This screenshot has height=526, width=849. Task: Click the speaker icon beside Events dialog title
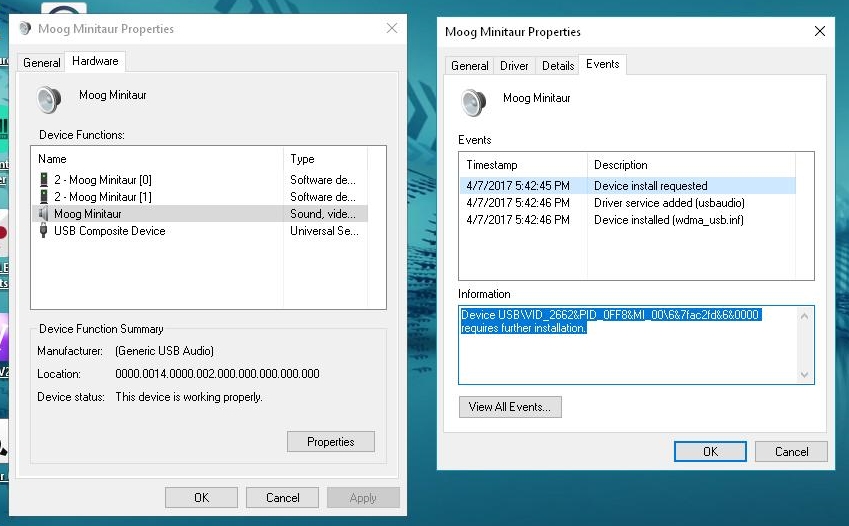coord(473,102)
